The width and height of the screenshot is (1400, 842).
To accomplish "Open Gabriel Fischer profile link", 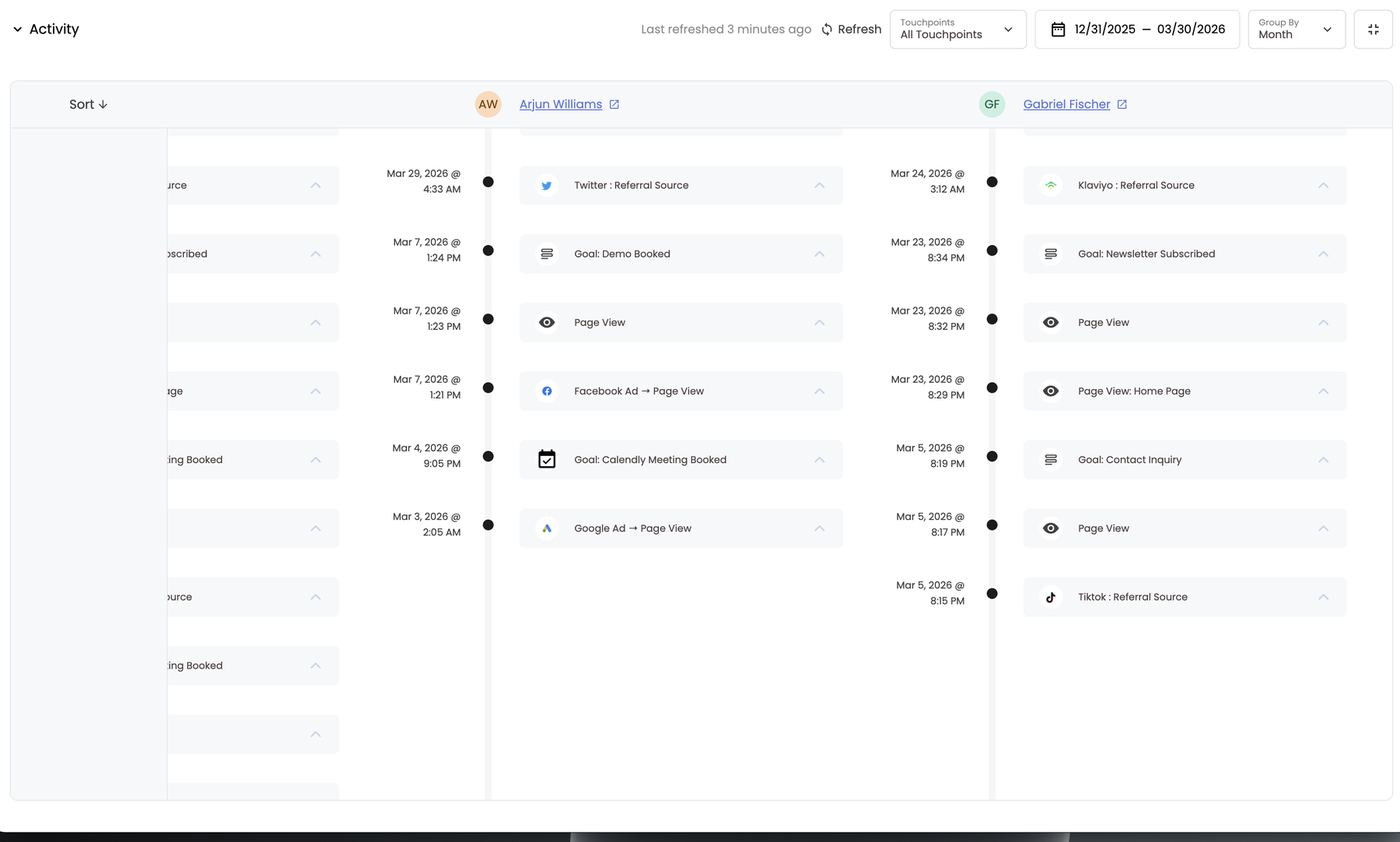I will pos(1066,104).
